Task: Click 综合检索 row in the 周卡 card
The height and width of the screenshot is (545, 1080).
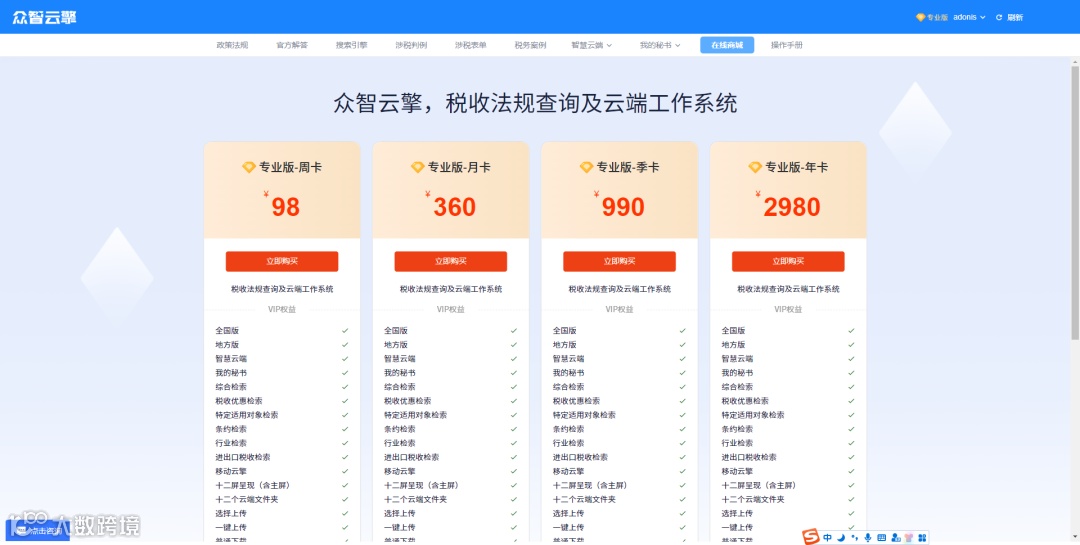Action: point(282,387)
